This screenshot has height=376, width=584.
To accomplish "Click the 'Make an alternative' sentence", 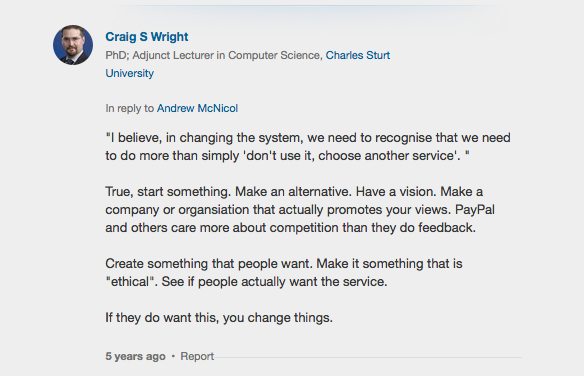I will (x=293, y=192).
